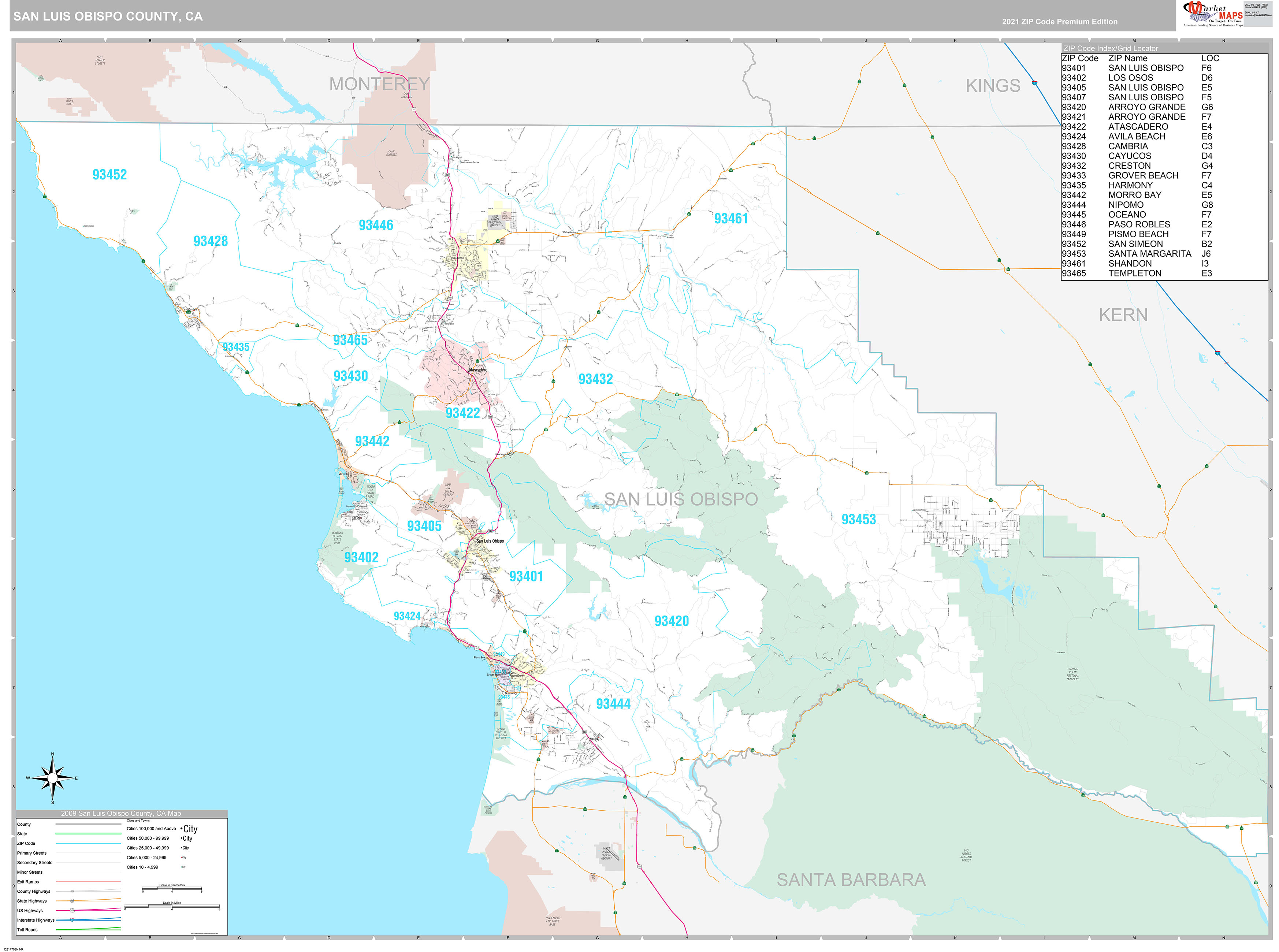Click the Atascadero city label on the map
1279x952 pixels.
point(477,370)
